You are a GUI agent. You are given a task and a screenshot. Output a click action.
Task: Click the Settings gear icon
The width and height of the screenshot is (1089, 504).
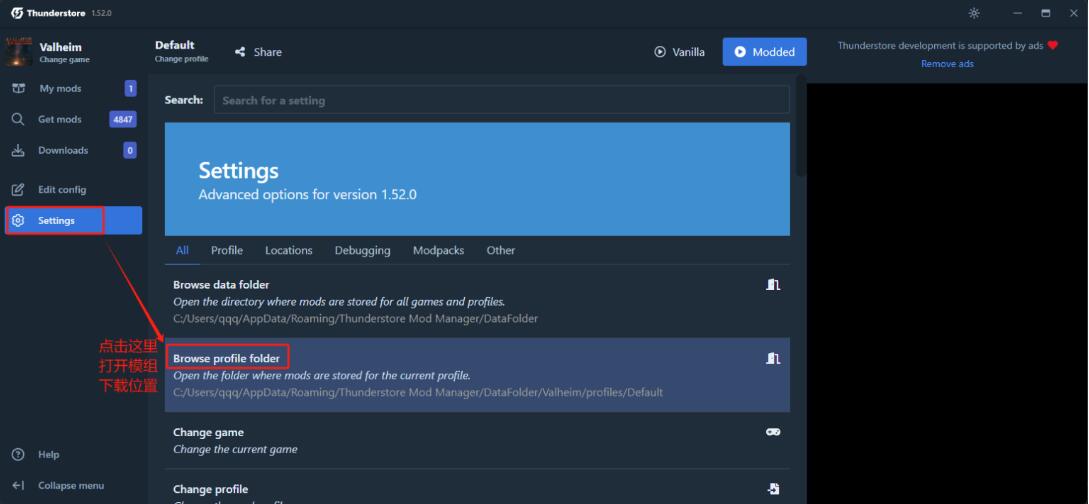pos(19,221)
